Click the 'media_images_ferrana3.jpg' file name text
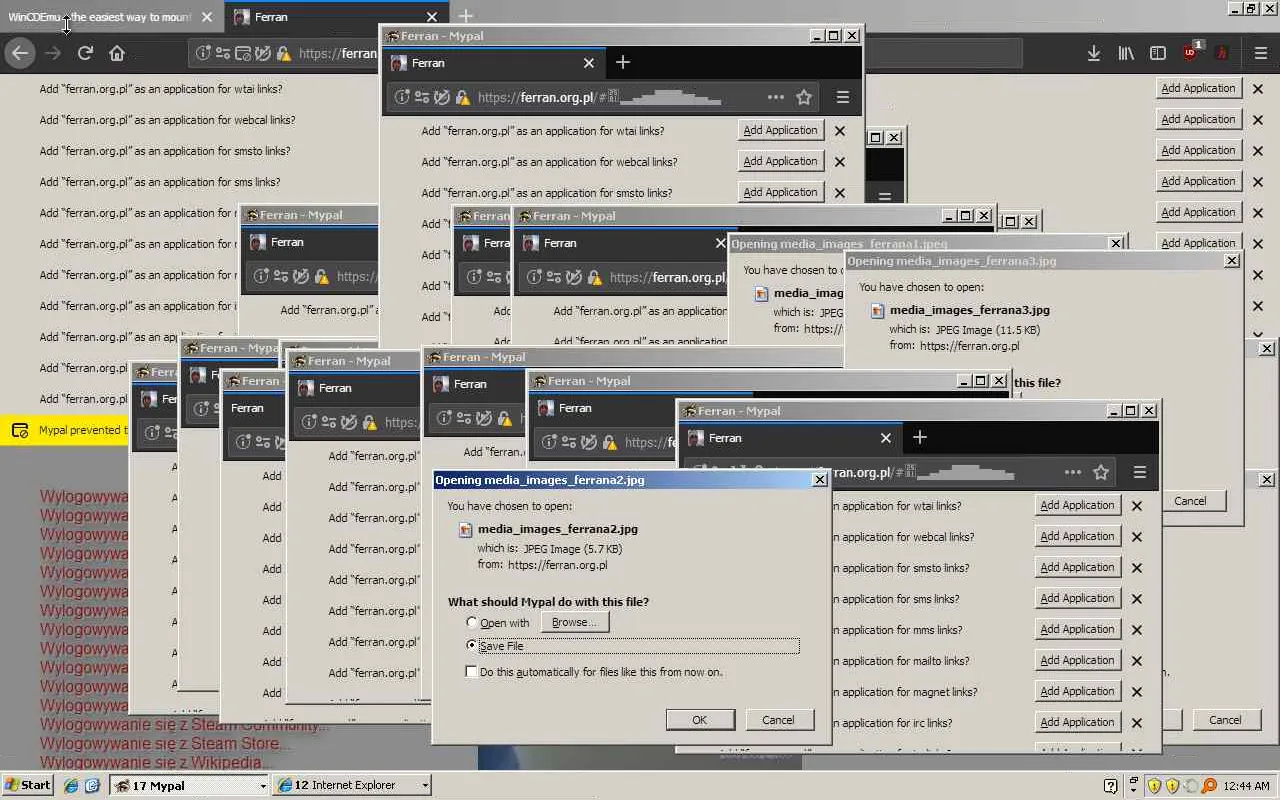Viewport: 1280px width, 800px height. 970,310
